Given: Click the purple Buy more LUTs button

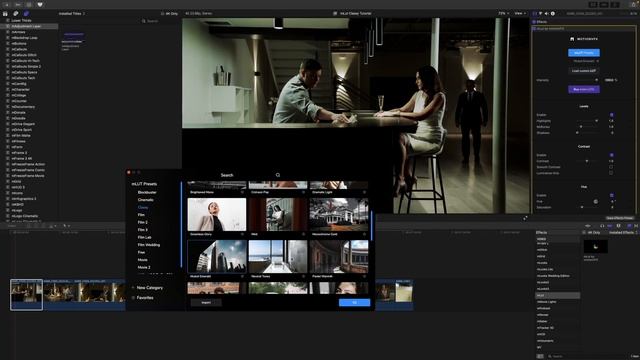Looking at the screenshot, I should click(x=584, y=89).
